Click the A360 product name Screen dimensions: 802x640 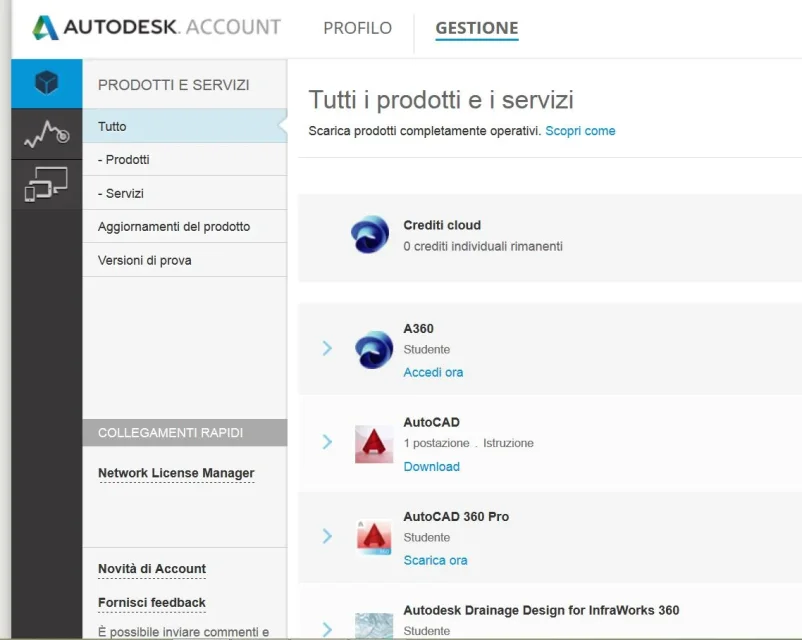point(418,328)
